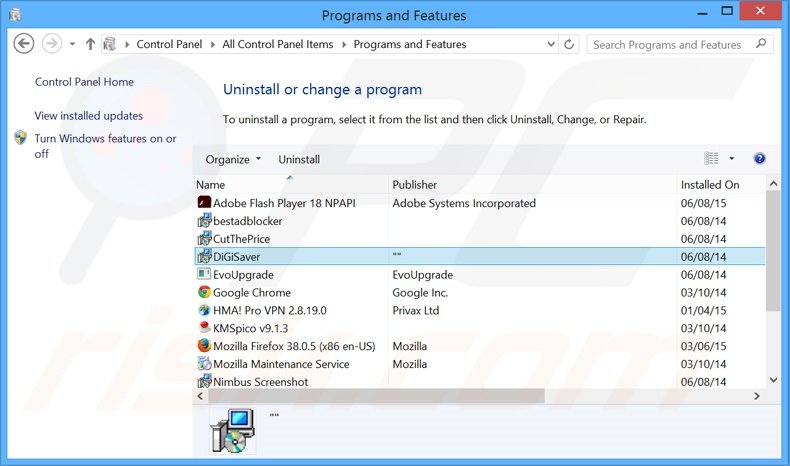Open View installed updates
This screenshot has height=466, width=790.
coord(89,116)
